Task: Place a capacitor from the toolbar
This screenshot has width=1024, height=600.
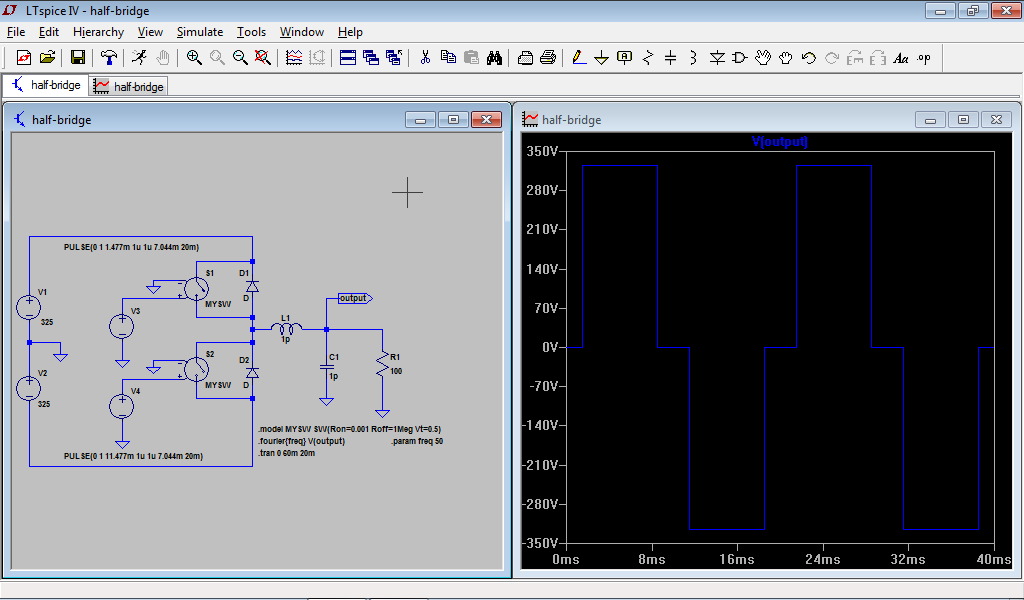Action: tap(671, 58)
